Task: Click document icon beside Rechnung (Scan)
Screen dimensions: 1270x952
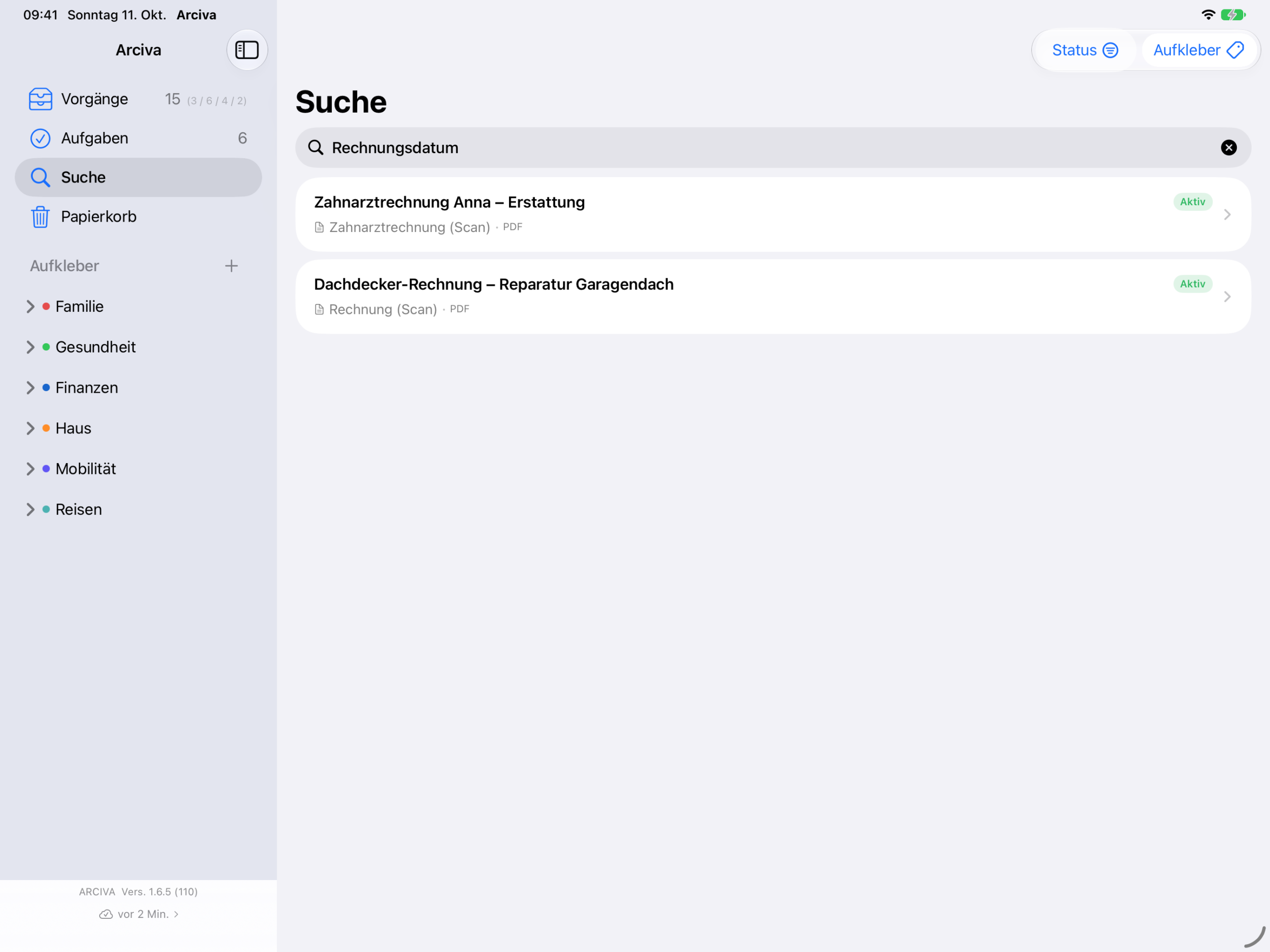Action: pyautogui.click(x=319, y=310)
